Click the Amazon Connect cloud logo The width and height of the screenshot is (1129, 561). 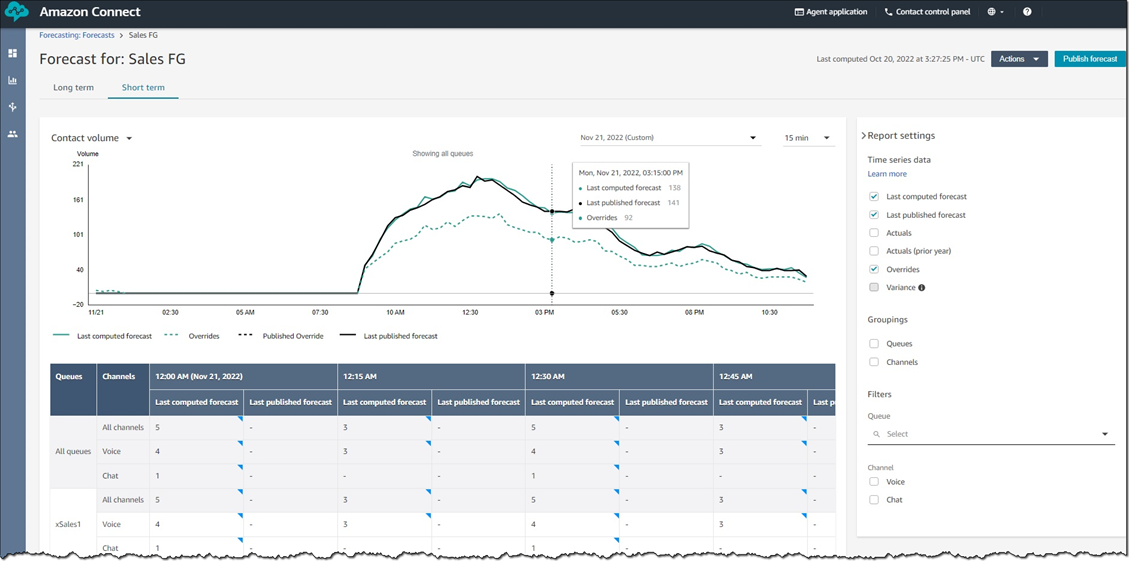point(14,12)
